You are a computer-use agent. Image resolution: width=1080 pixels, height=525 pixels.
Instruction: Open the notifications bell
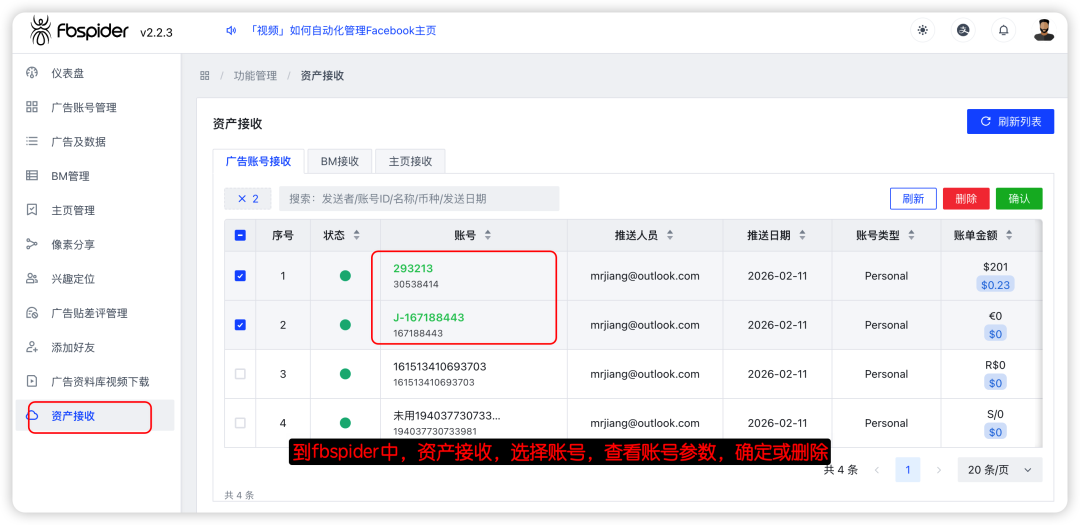pyautogui.click(x=1004, y=30)
